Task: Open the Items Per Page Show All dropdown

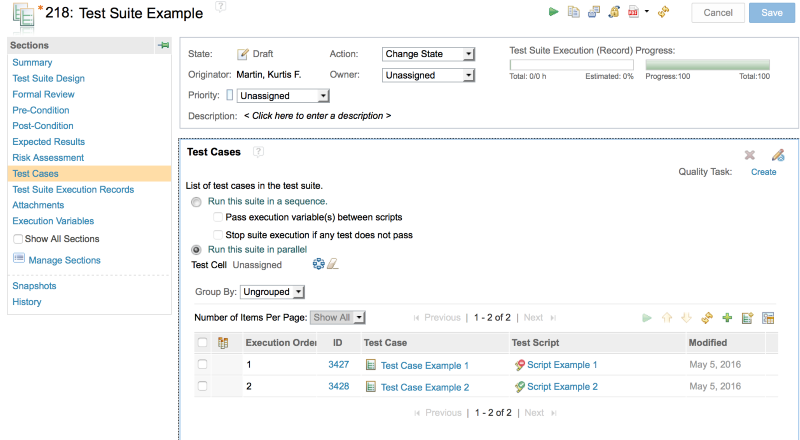Action: [x=338, y=317]
